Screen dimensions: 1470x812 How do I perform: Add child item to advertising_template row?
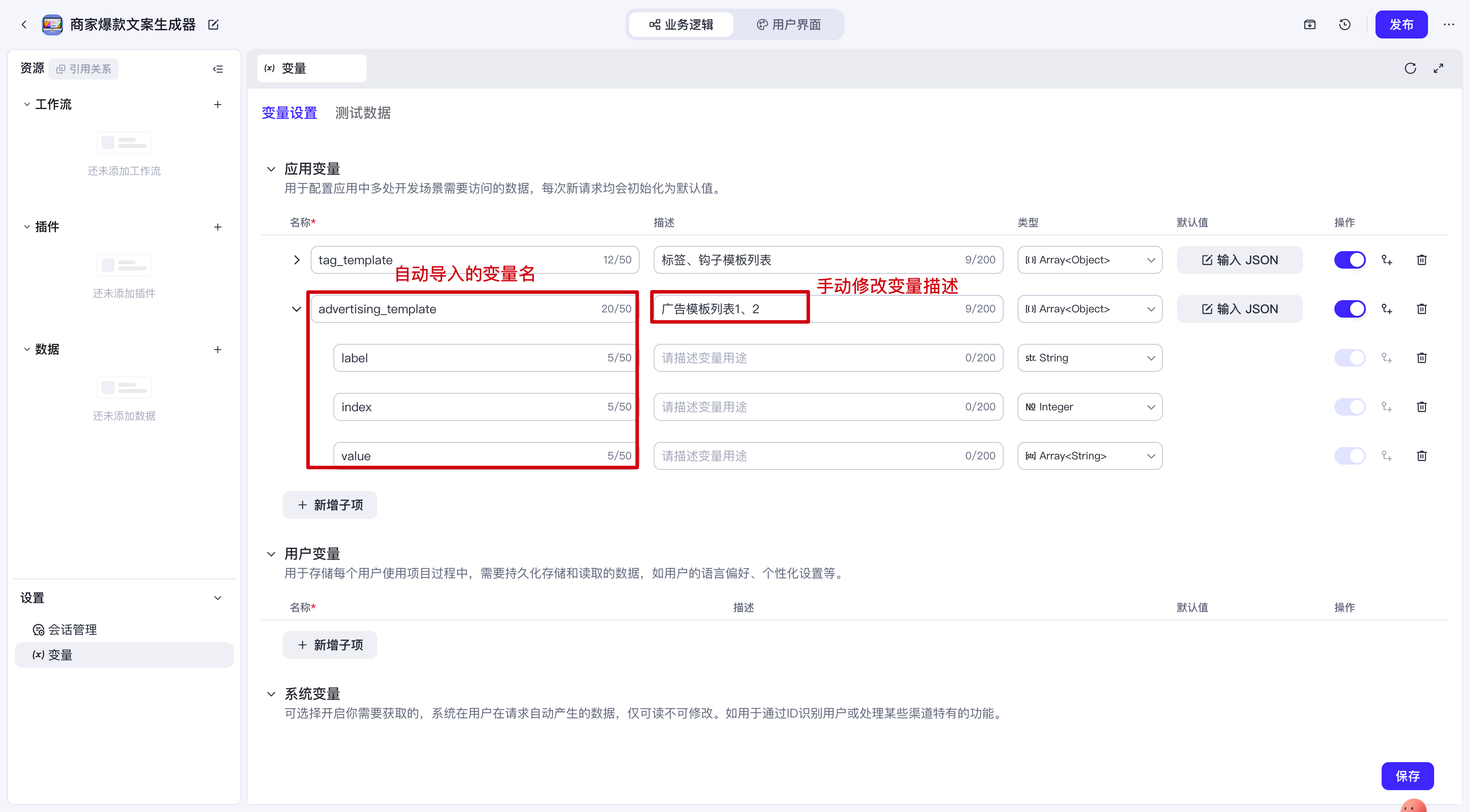1387,309
